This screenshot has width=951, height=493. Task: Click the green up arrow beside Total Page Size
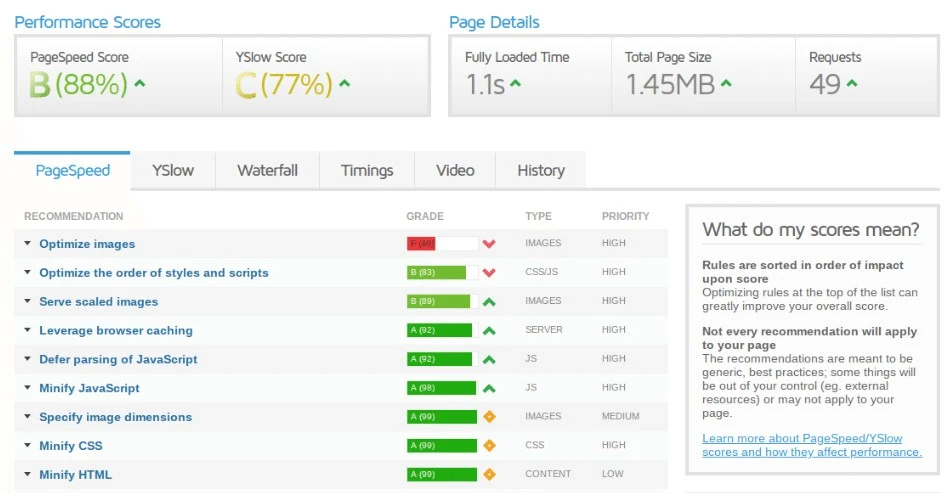pos(726,83)
